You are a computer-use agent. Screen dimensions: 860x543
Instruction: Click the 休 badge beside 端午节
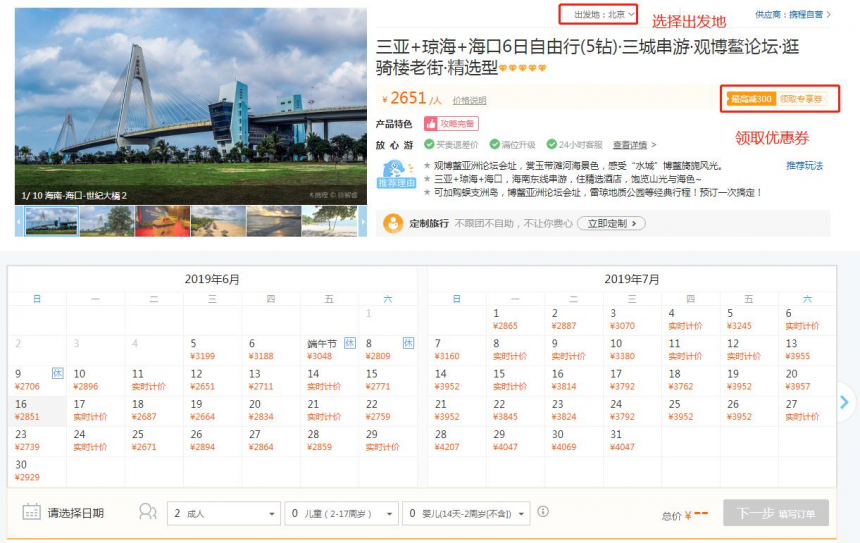click(x=349, y=343)
